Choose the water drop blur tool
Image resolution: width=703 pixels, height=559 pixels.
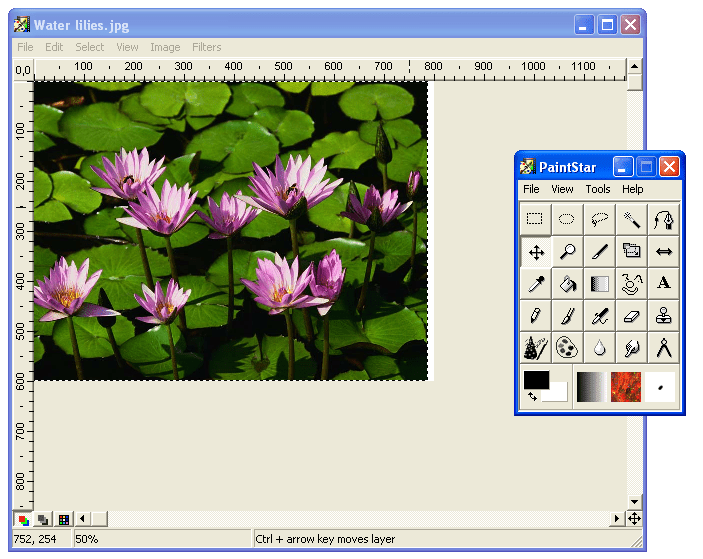click(x=600, y=347)
